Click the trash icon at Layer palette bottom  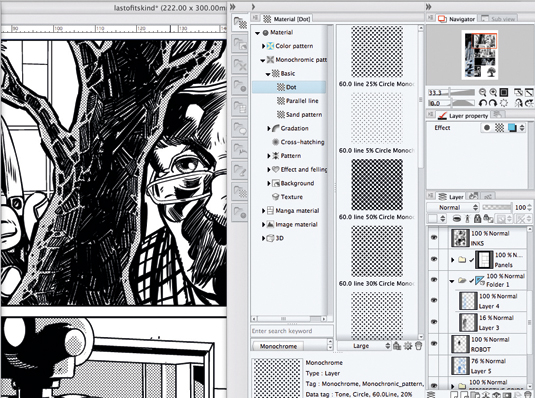(x=528, y=395)
